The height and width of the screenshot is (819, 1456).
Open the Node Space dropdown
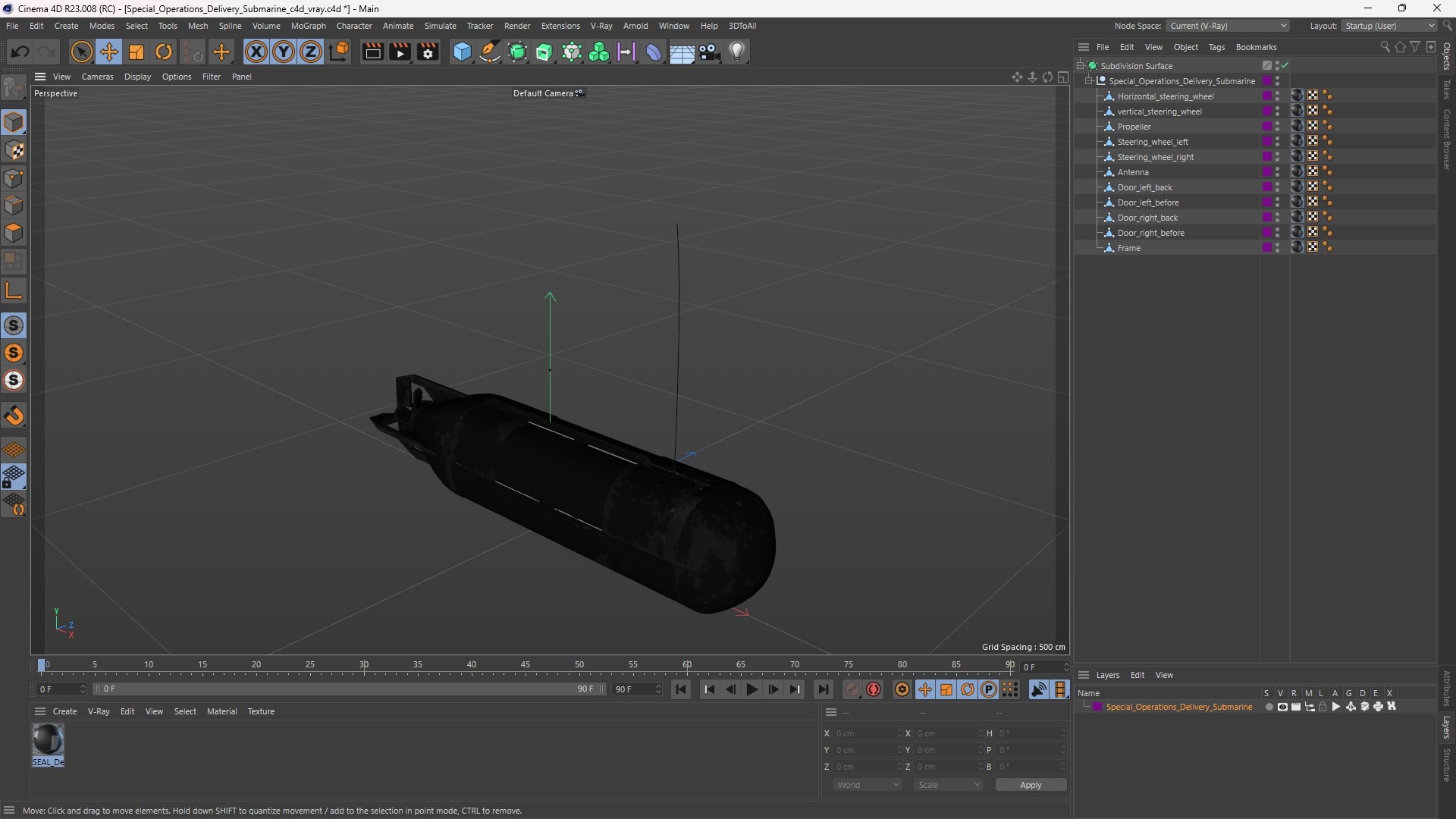click(1227, 26)
